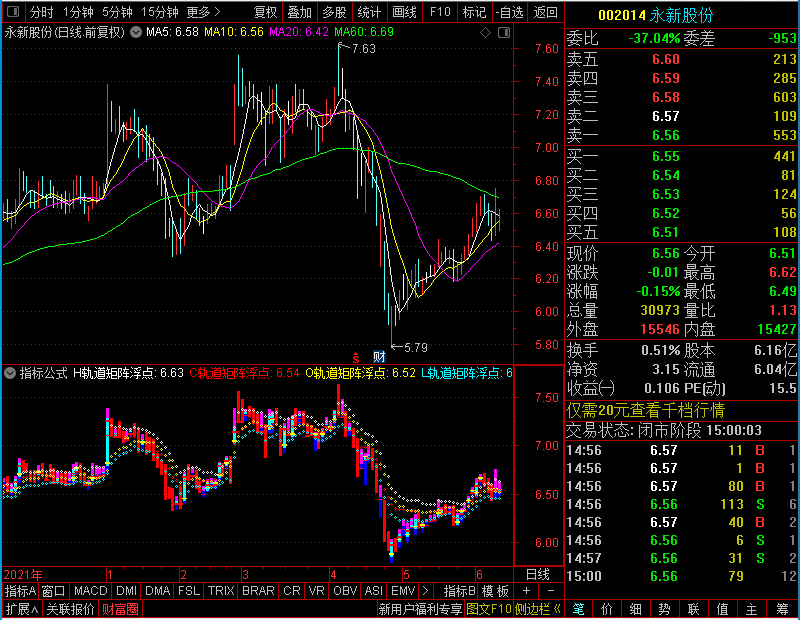
Task: Select the 笔 tick tab
Action: point(578,609)
